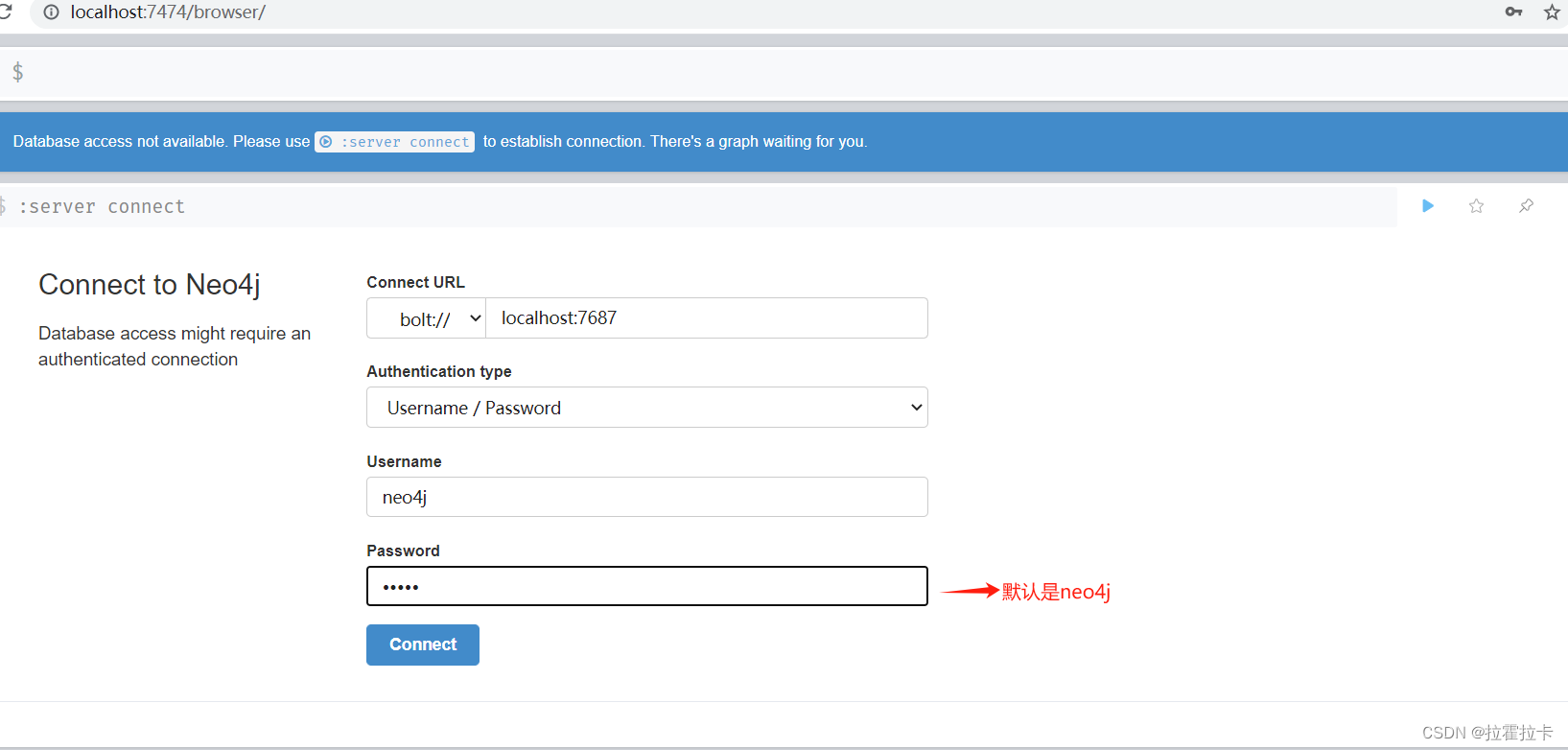Click the :server connect command text
Screen dimensions: 1568x750
tap(102, 207)
